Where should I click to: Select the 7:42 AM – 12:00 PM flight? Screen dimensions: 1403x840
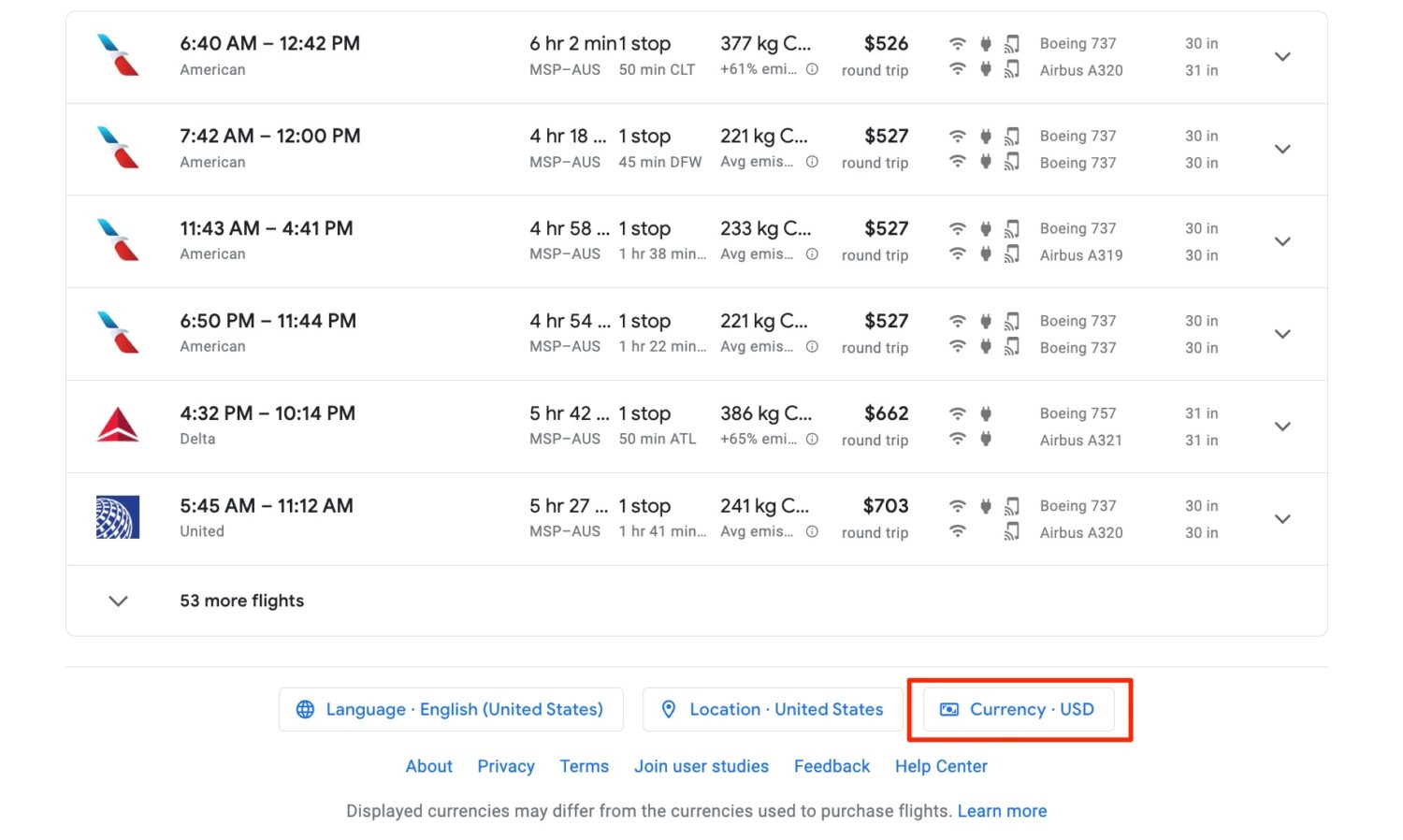[x=270, y=137]
